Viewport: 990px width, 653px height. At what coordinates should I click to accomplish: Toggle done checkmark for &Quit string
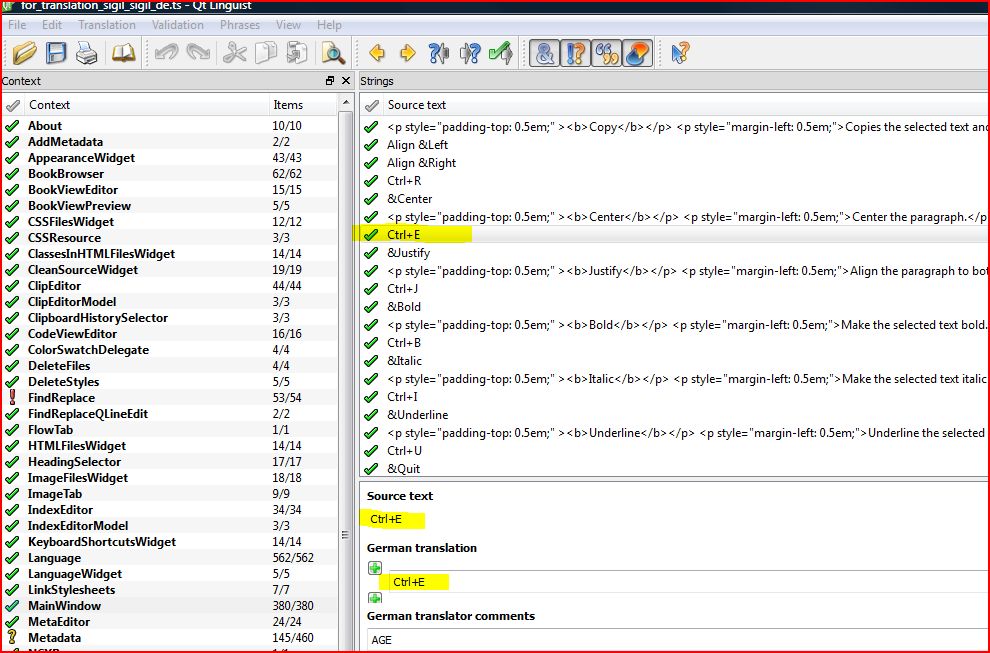tap(371, 469)
